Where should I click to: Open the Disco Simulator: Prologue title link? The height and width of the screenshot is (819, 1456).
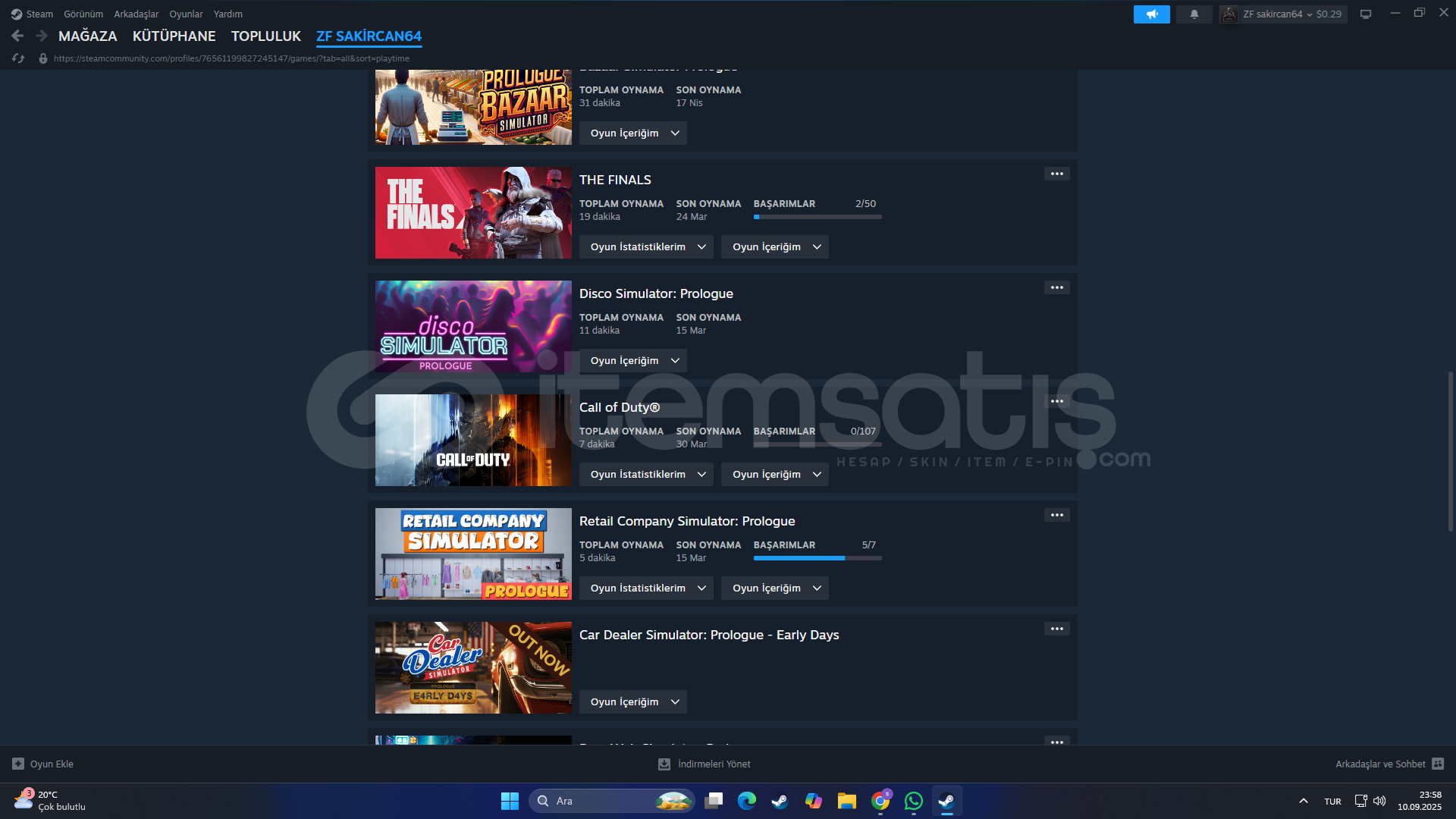[x=656, y=293]
